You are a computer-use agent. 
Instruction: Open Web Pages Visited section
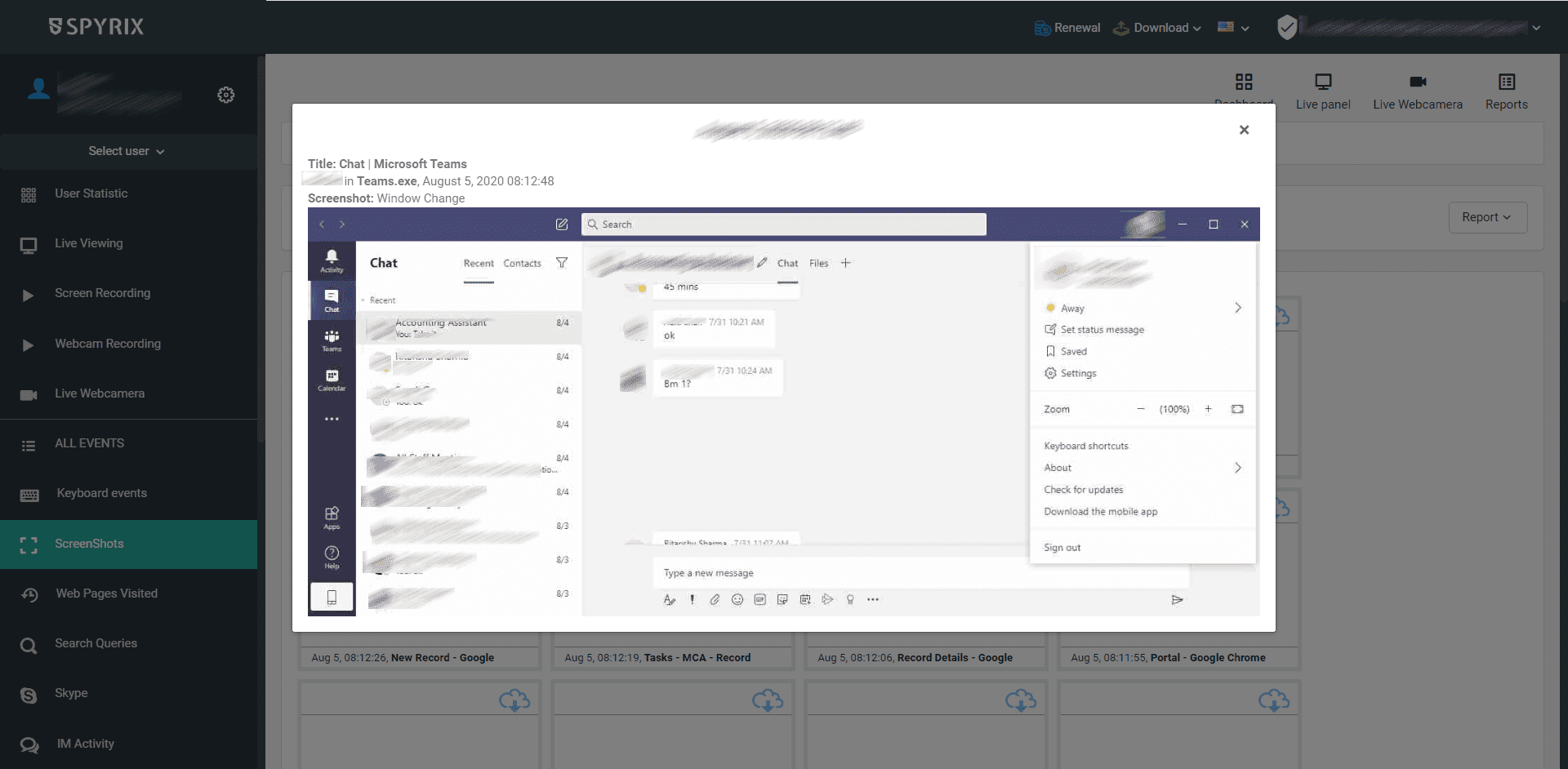point(106,593)
